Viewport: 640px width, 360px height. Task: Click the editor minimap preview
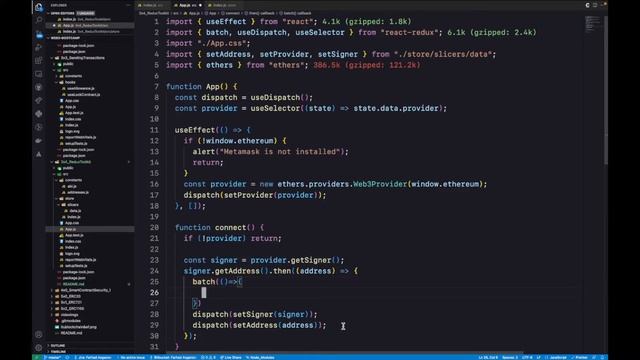pos(592,24)
